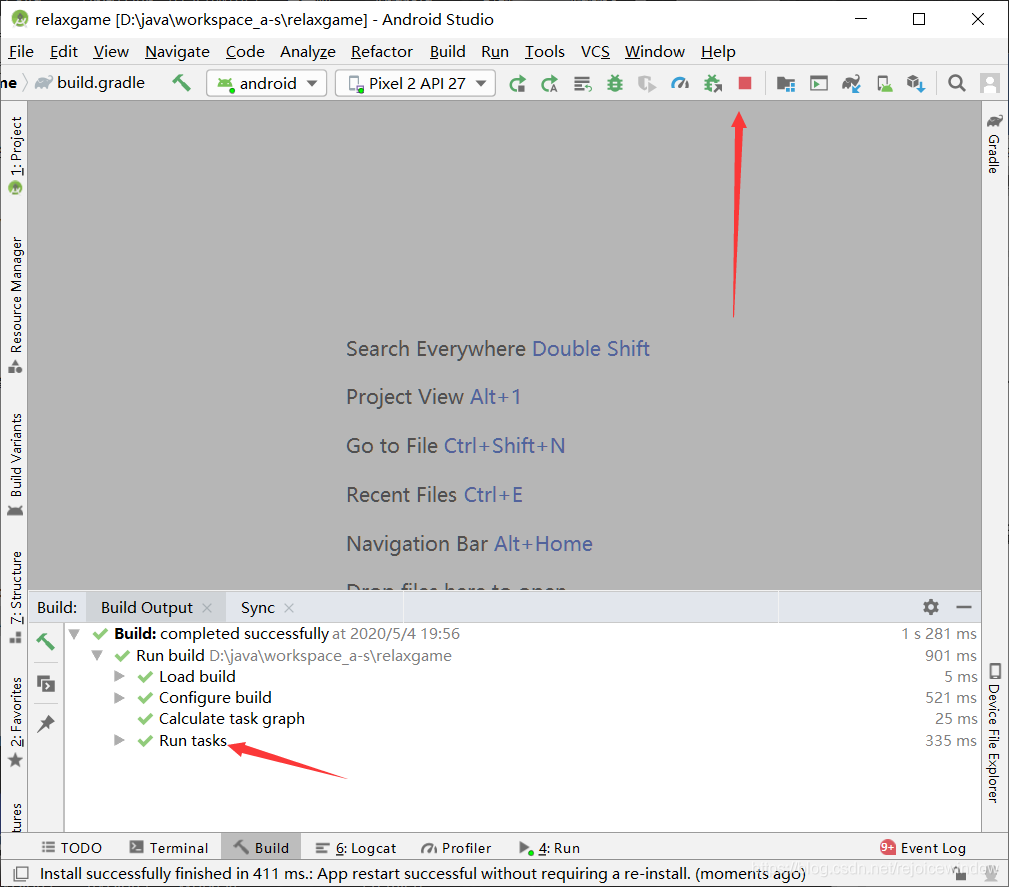Close the Sync tab
This screenshot has height=887, width=1009.
pyautogui.click(x=289, y=608)
